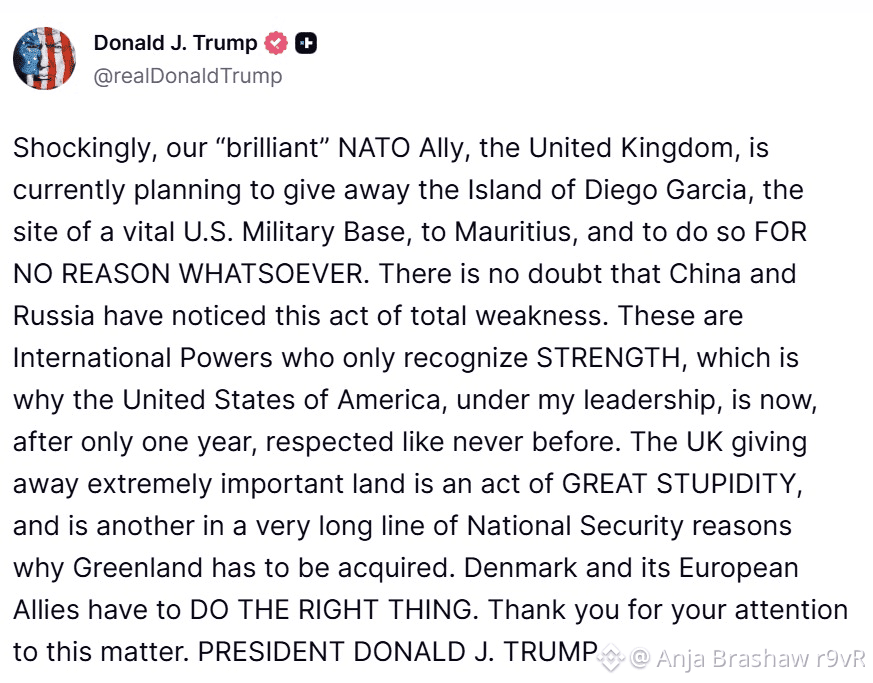Open the @realDonaldTrump handle
The height and width of the screenshot is (683, 873).
click(188, 75)
